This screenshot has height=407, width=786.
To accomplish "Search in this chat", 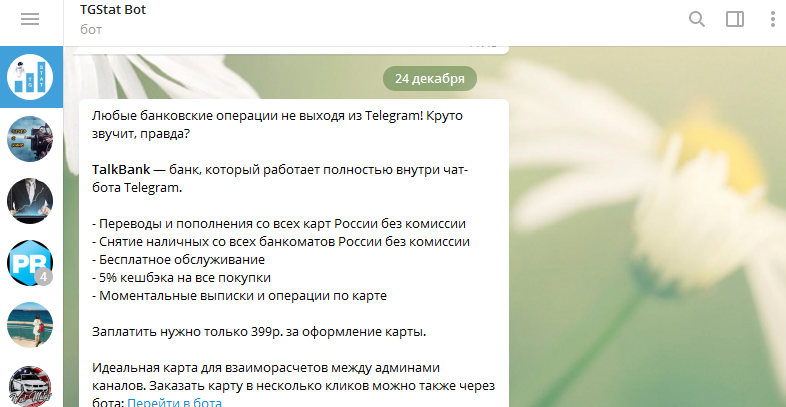I will [696, 19].
